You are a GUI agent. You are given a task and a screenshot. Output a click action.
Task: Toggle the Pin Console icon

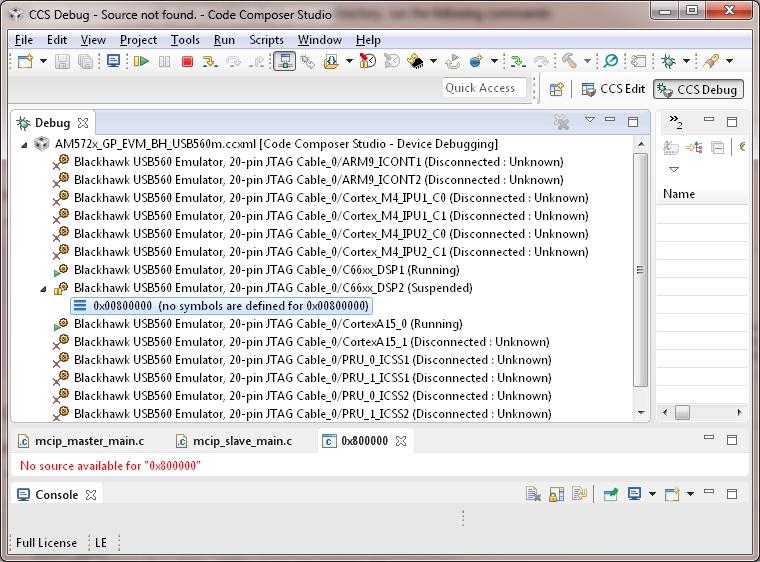pos(609,494)
